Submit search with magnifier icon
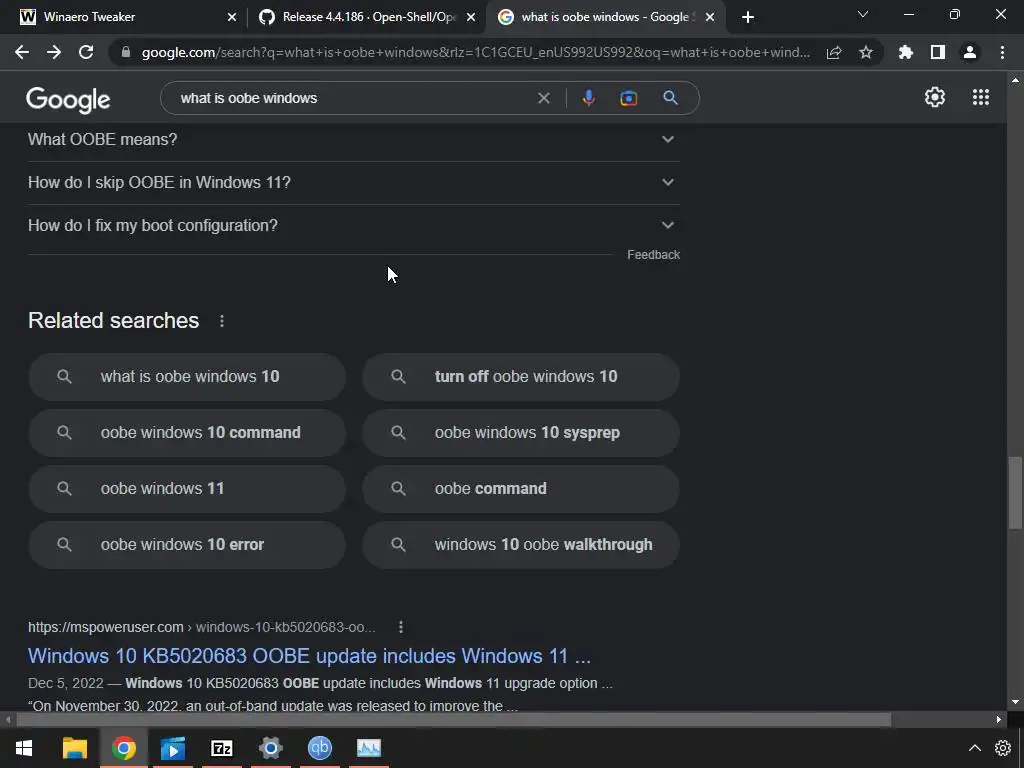1024x768 pixels. (x=670, y=98)
